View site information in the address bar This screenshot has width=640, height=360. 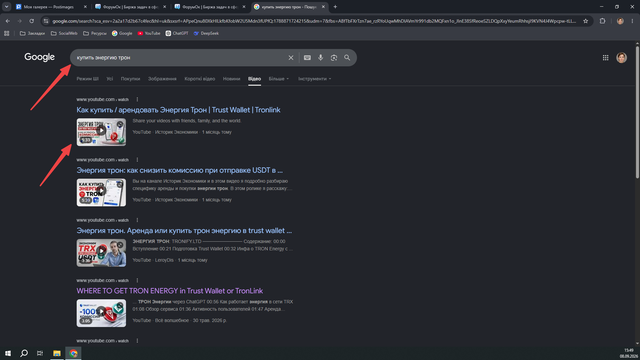46,21
